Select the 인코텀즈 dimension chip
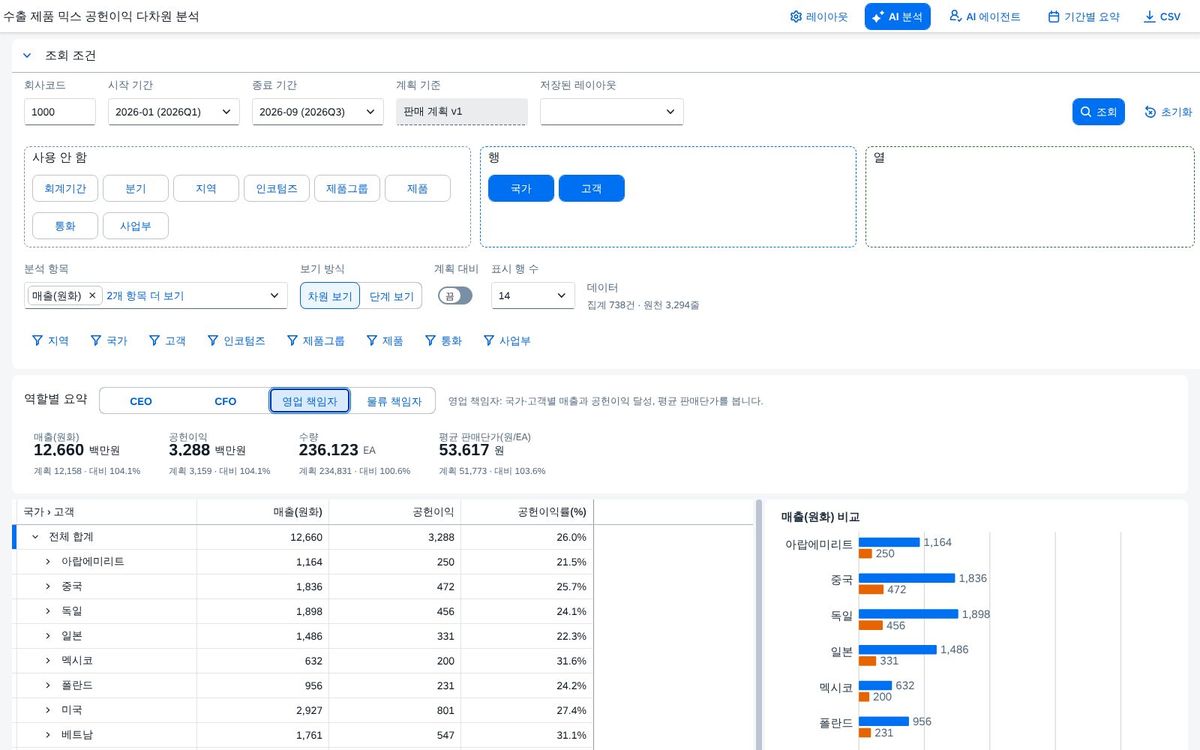 (x=276, y=189)
